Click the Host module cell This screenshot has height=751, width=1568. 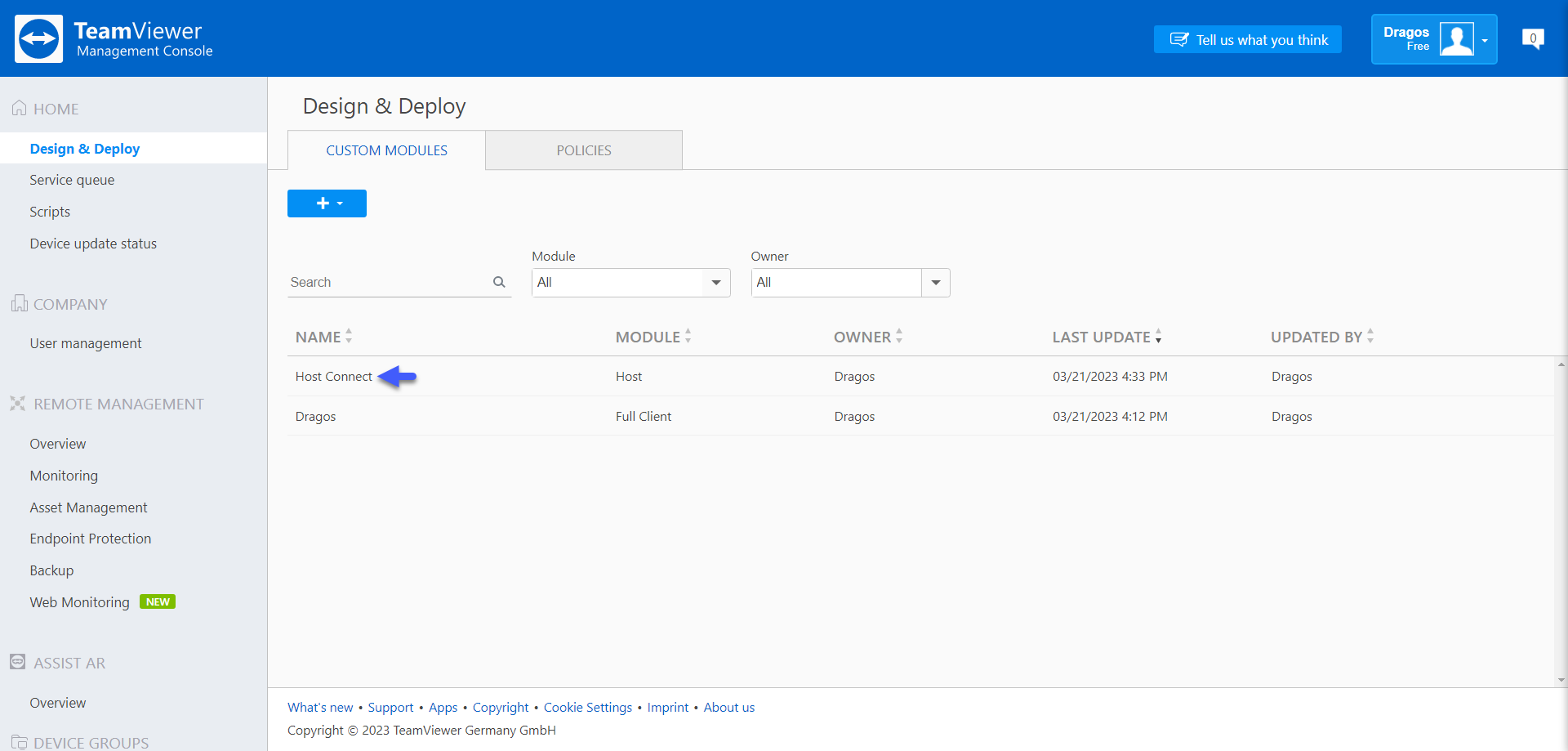coord(629,377)
